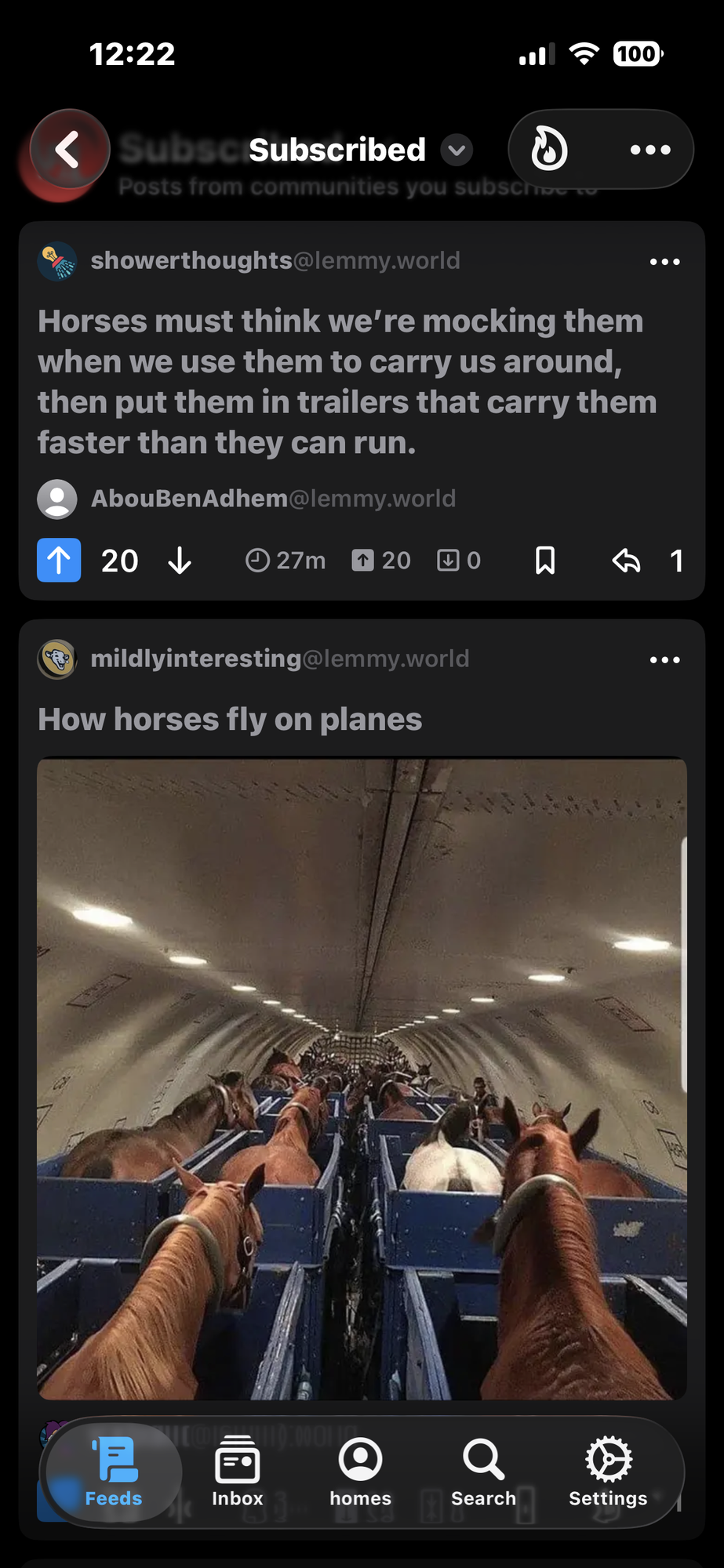The image size is (724, 1568).
Task: Bookmark the showerthoughts post
Action: 545,561
